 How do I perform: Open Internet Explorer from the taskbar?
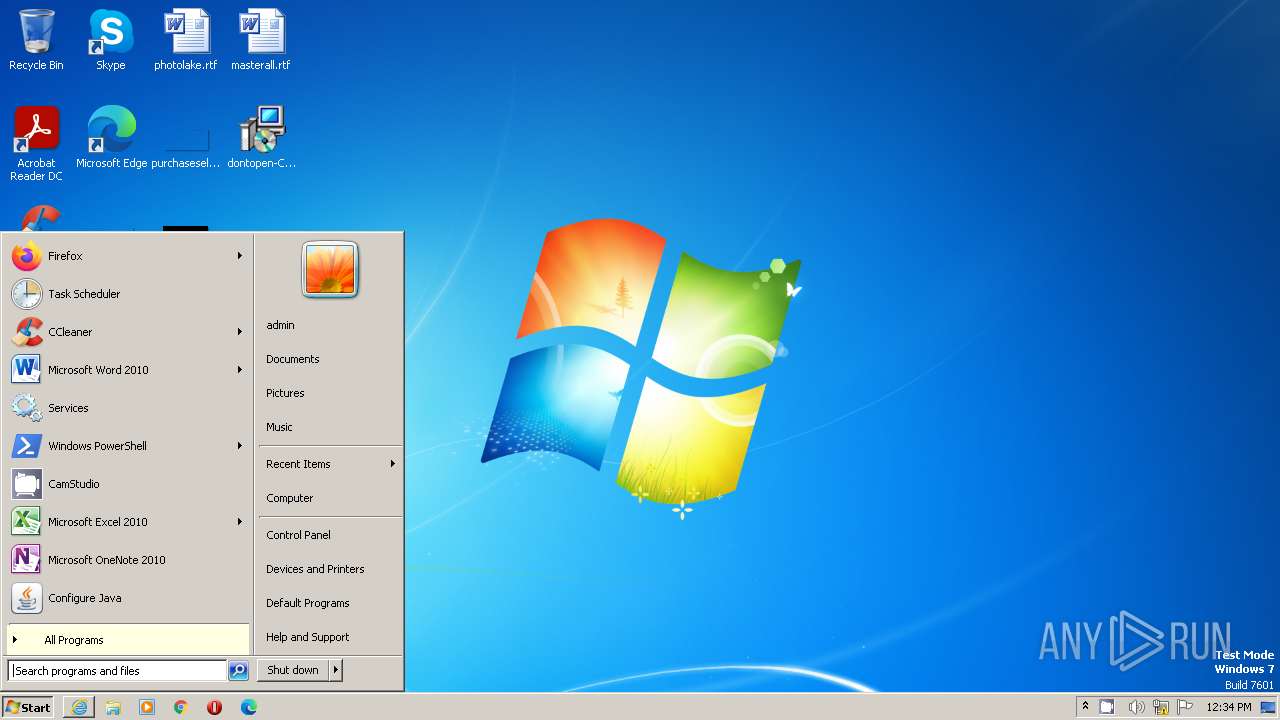pyautogui.click(x=79, y=707)
